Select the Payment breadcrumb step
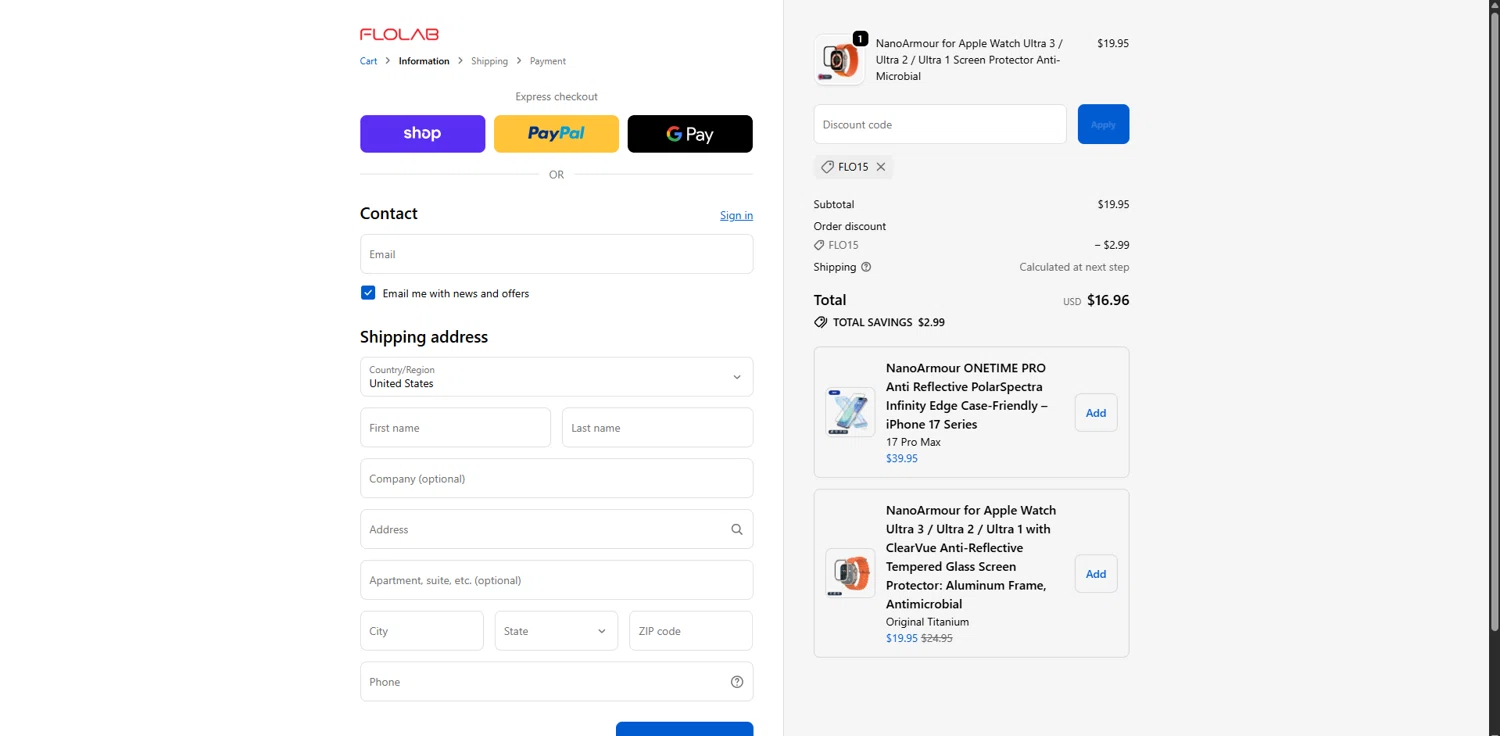 point(548,61)
